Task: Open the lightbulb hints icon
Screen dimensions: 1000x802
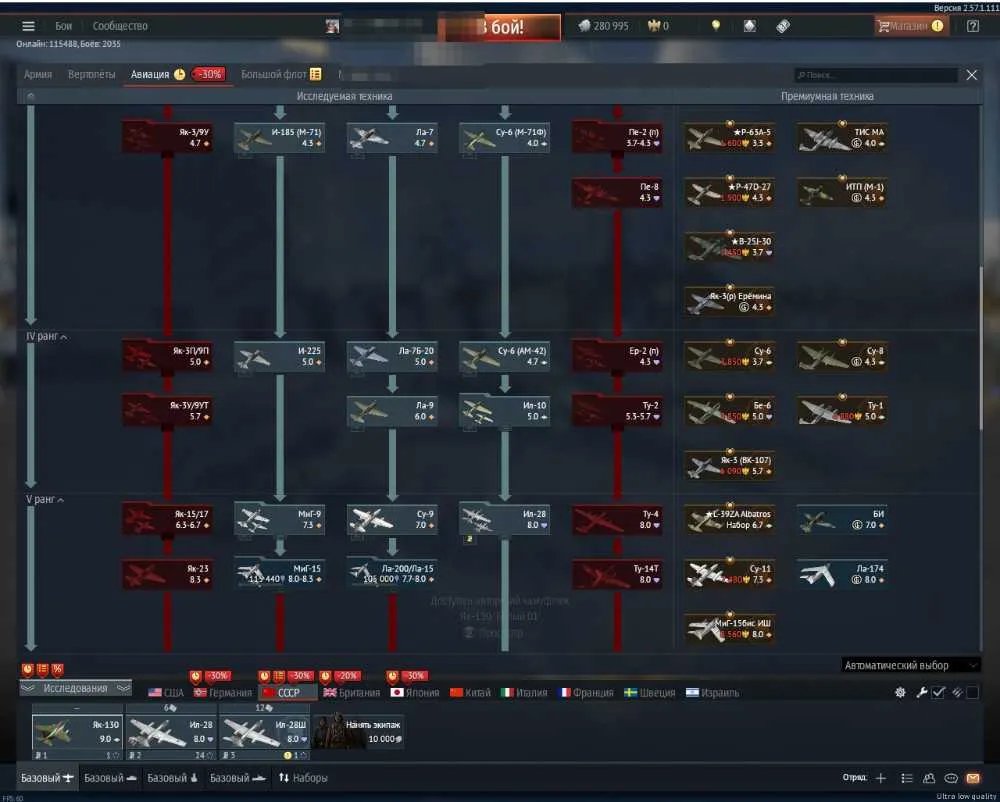Action: (x=716, y=26)
